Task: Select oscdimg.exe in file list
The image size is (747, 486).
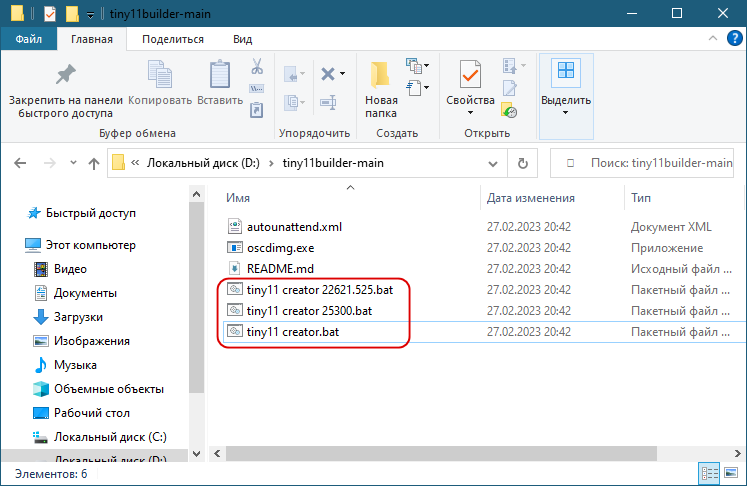Action: [x=280, y=248]
